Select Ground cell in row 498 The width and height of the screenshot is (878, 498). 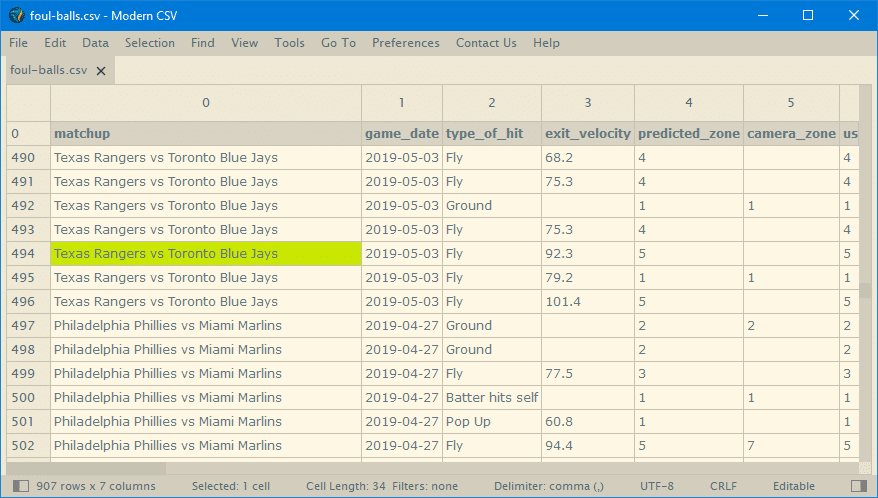point(492,350)
